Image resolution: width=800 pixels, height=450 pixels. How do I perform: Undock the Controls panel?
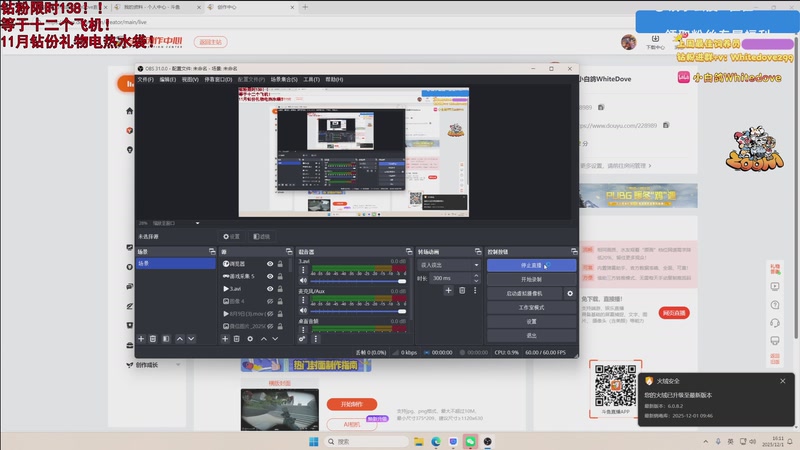click(x=574, y=252)
